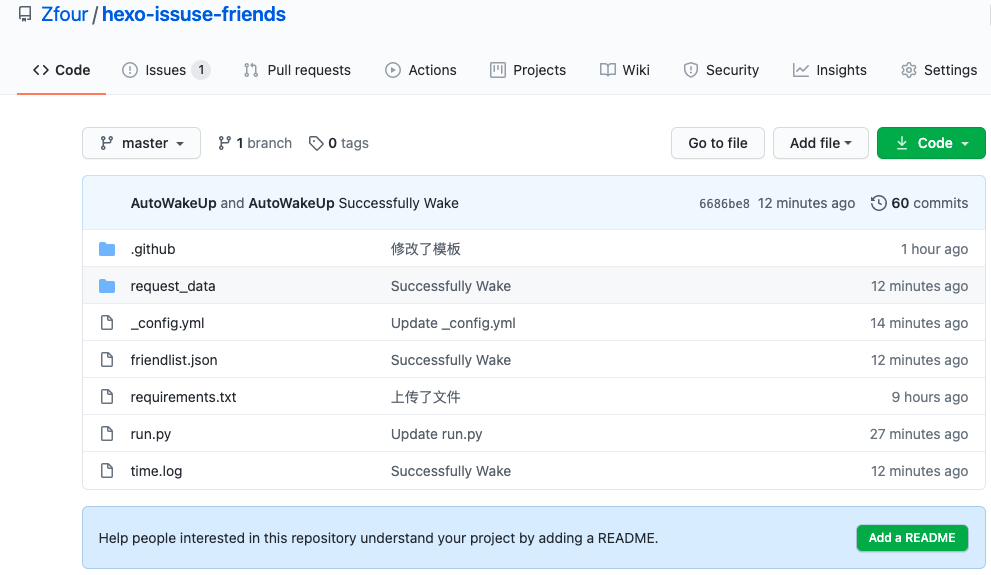Click the branch icon beside 1 branch
Viewport: 991px width, 575px height.
point(225,143)
